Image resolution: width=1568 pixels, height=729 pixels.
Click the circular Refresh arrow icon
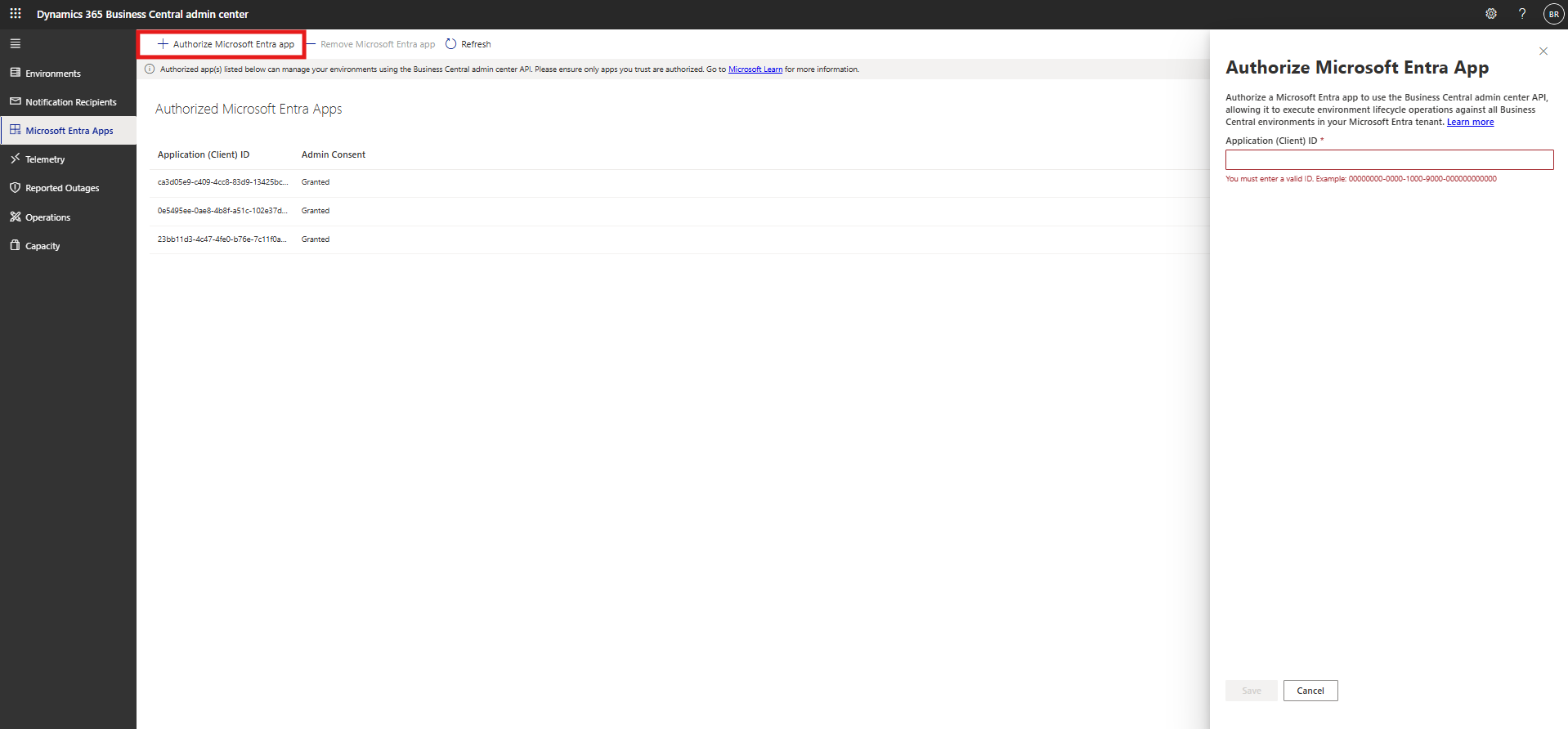tap(450, 44)
